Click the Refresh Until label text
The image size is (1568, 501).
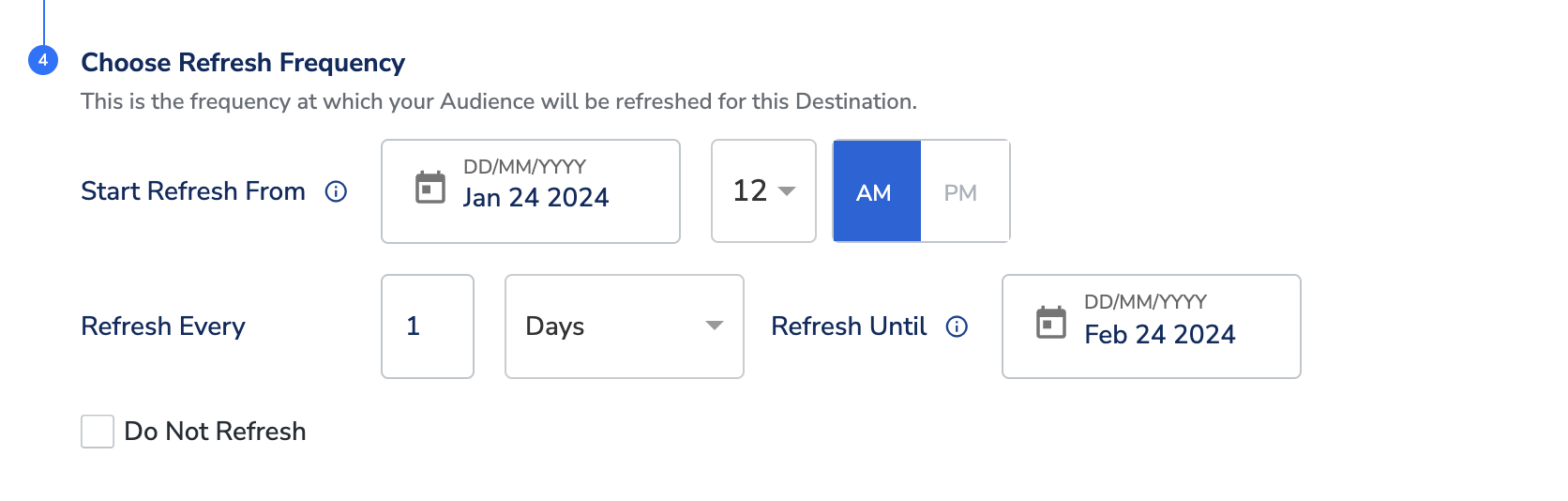click(x=849, y=326)
